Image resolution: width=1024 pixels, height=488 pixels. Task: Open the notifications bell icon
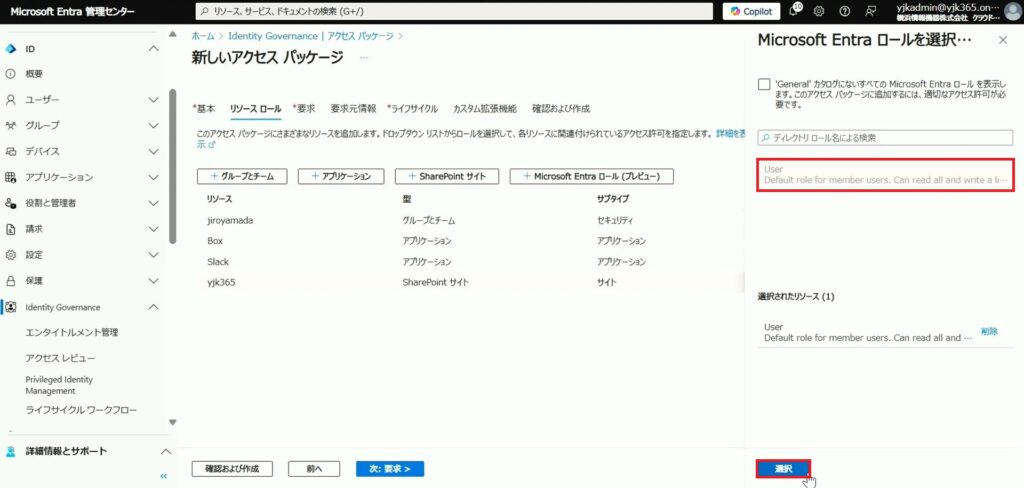(x=795, y=10)
